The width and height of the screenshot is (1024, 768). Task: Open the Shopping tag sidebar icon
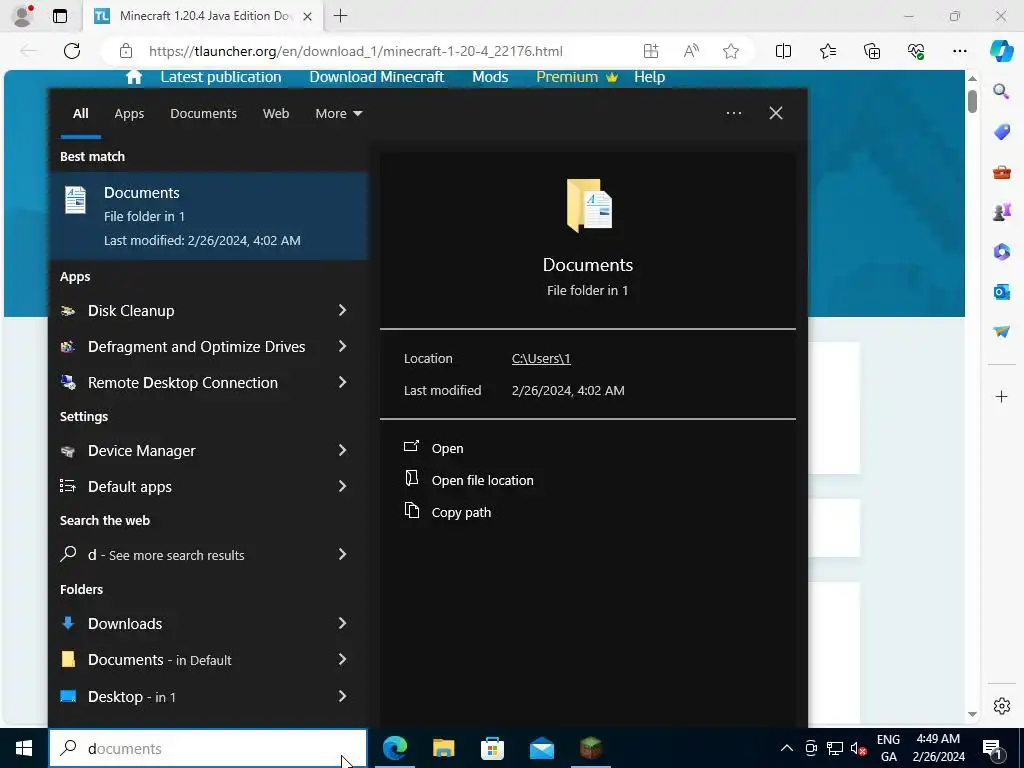pyautogui.click(x=1001, y=131)
